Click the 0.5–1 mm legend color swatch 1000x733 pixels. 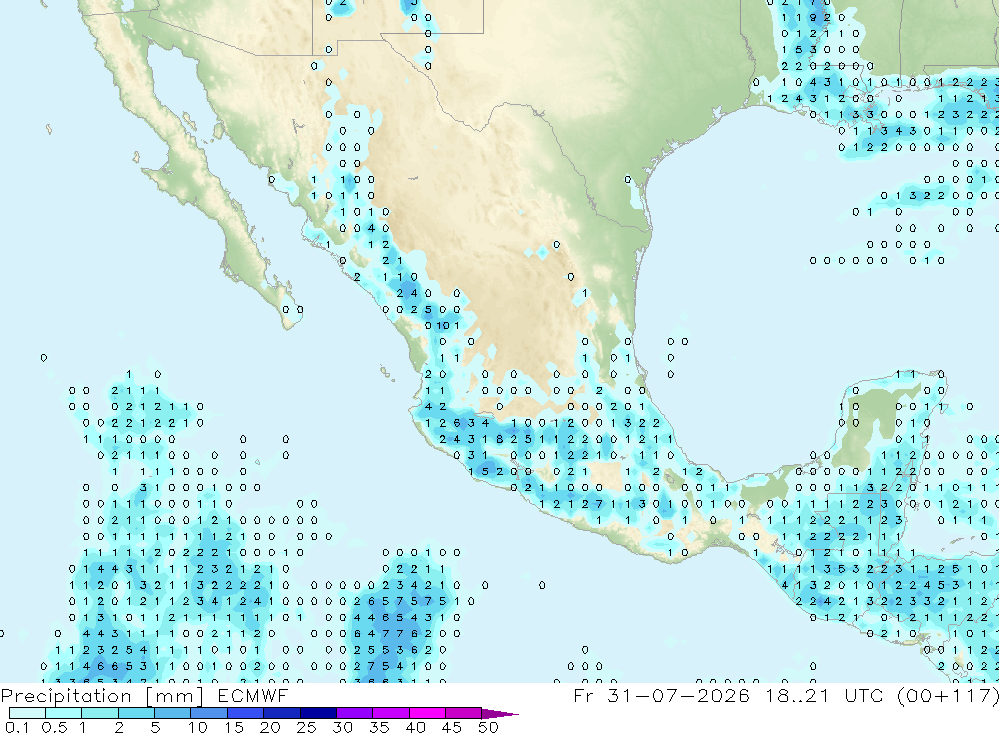coord(64,713)
